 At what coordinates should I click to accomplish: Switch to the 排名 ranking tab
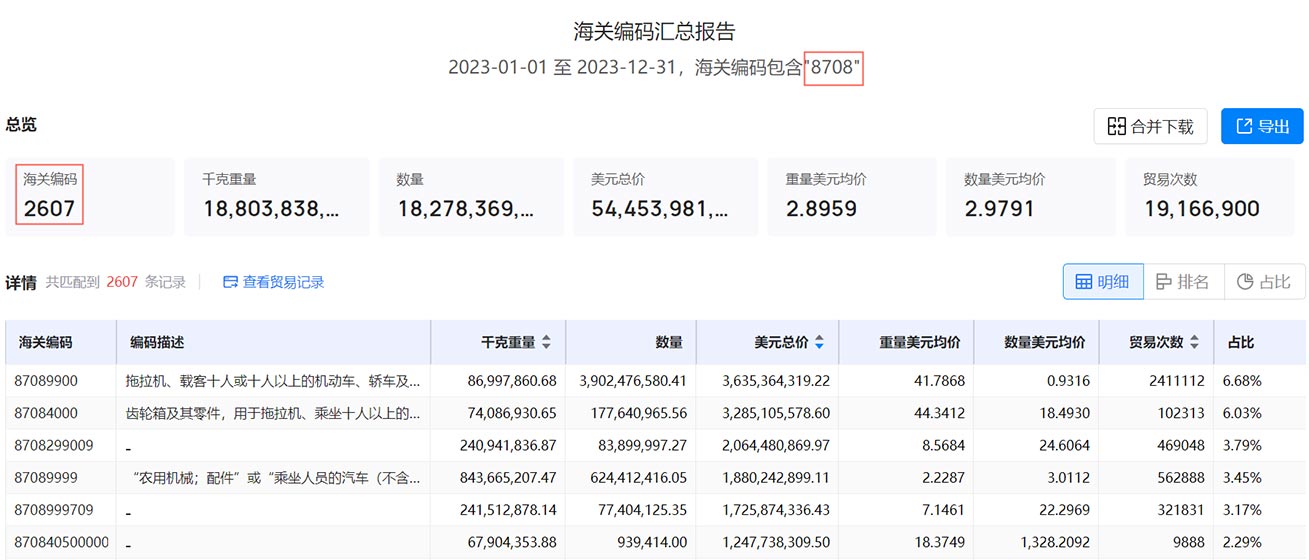click(x=1182, y=282)
